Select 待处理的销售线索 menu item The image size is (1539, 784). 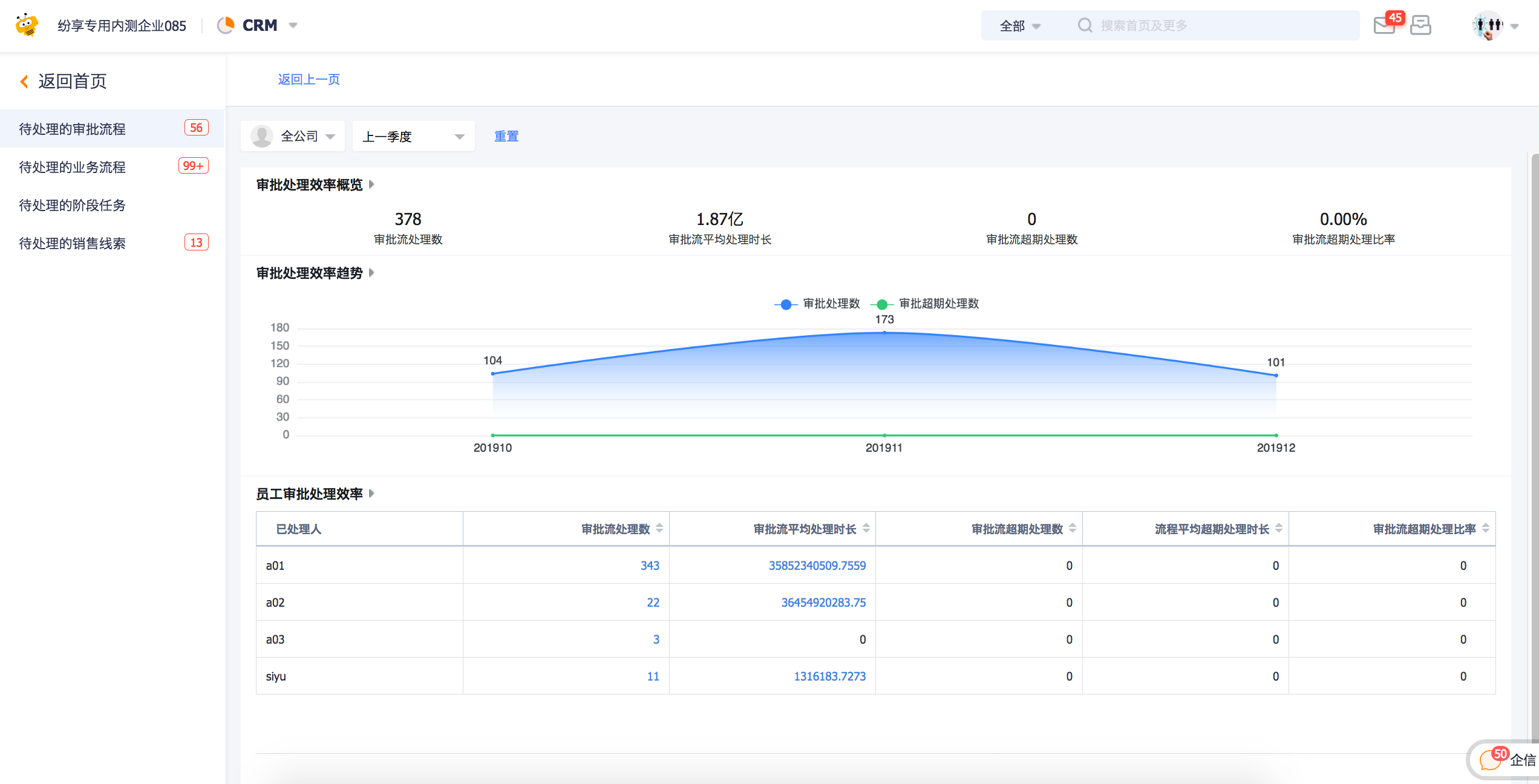(x=112, y=243)
